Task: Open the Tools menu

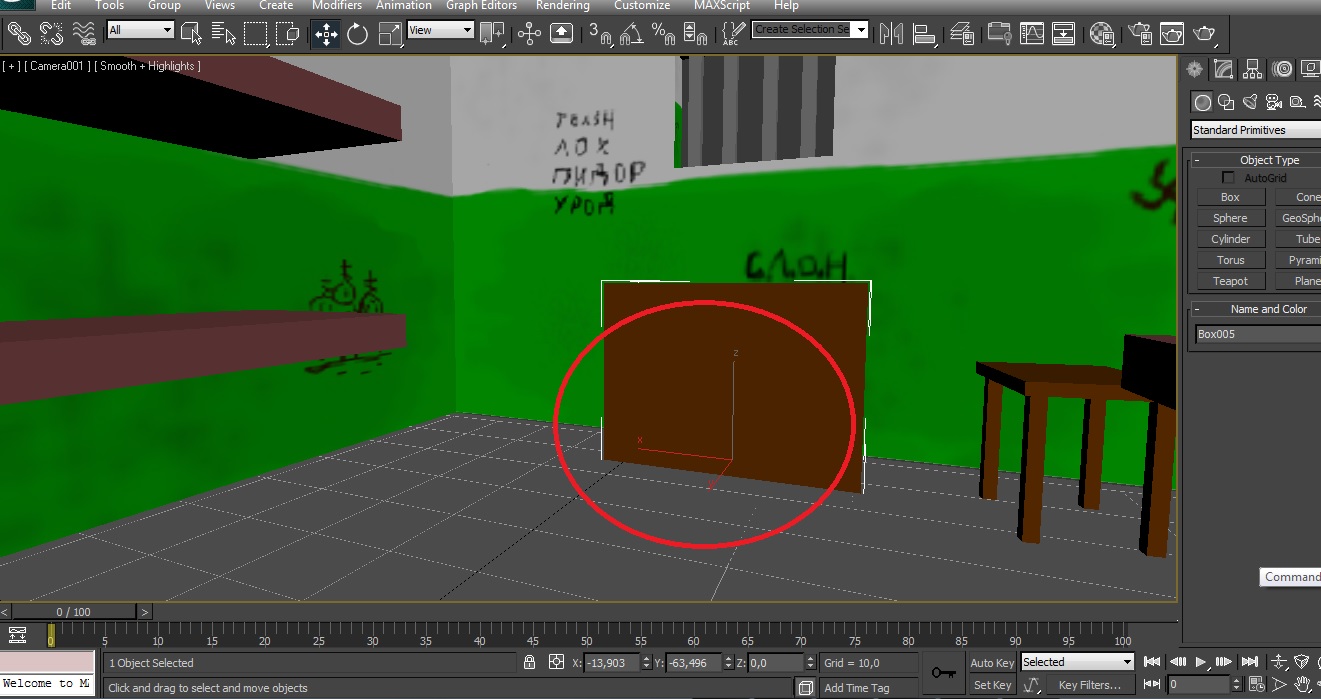Action: pyautogui.click(x=110, y=6)
